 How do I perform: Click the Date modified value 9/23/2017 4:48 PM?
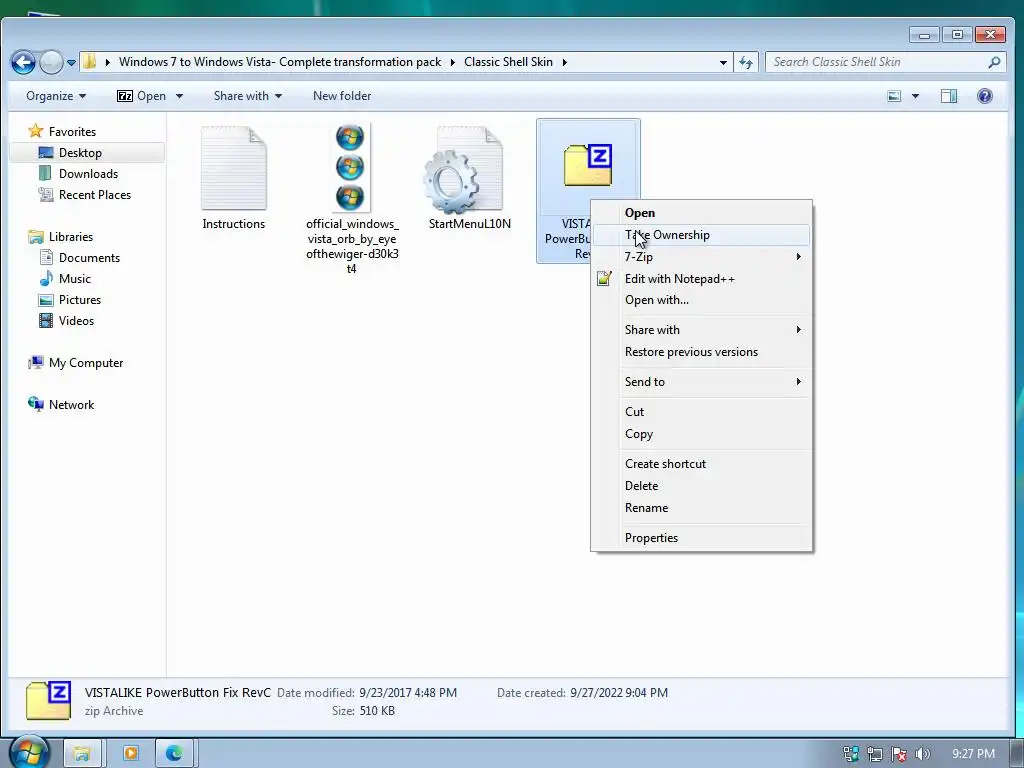pyautogui.click(x=408, y=693)
